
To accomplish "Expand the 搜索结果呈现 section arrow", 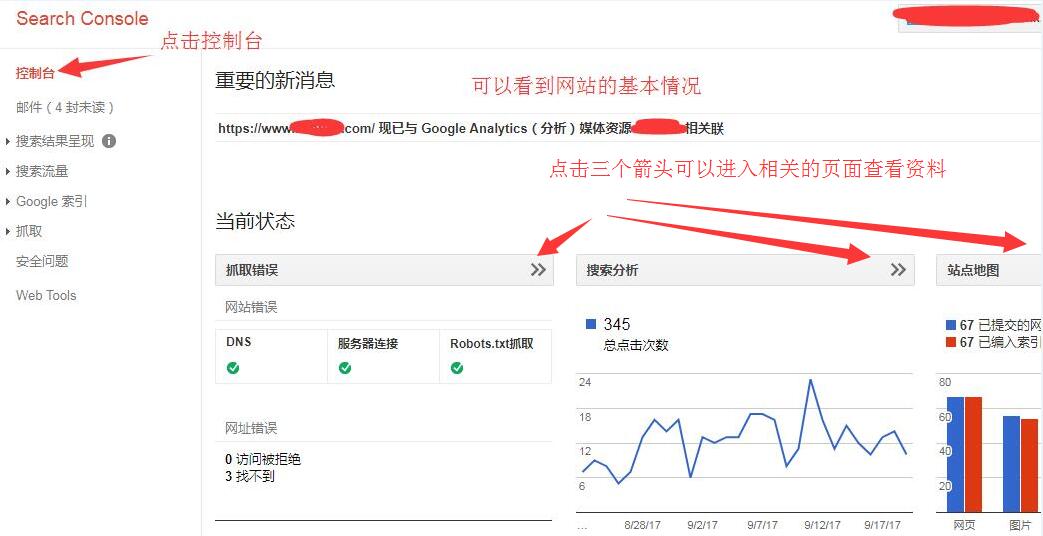I will [7, 142].
